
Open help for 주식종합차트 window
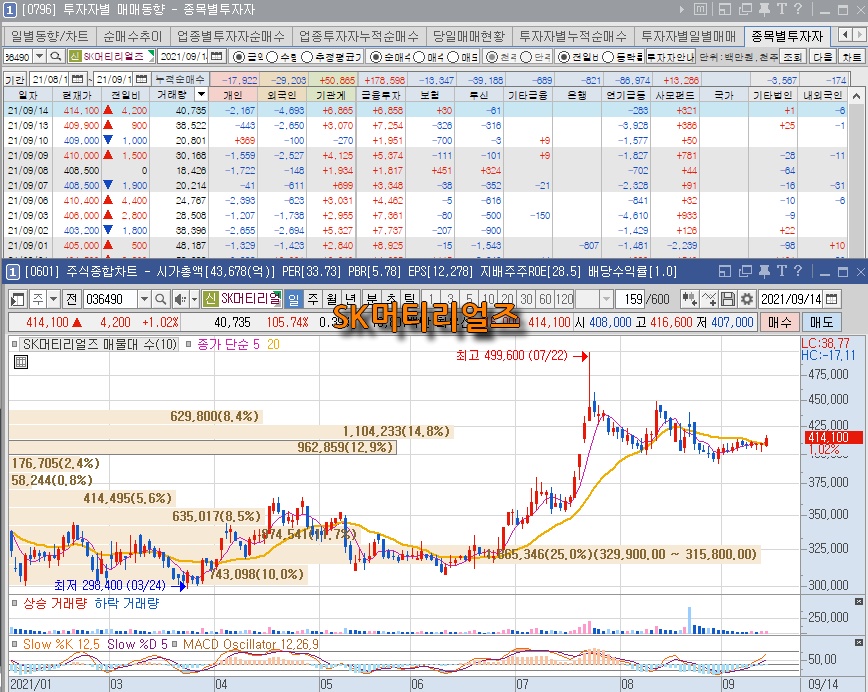[x=798, y=271]
